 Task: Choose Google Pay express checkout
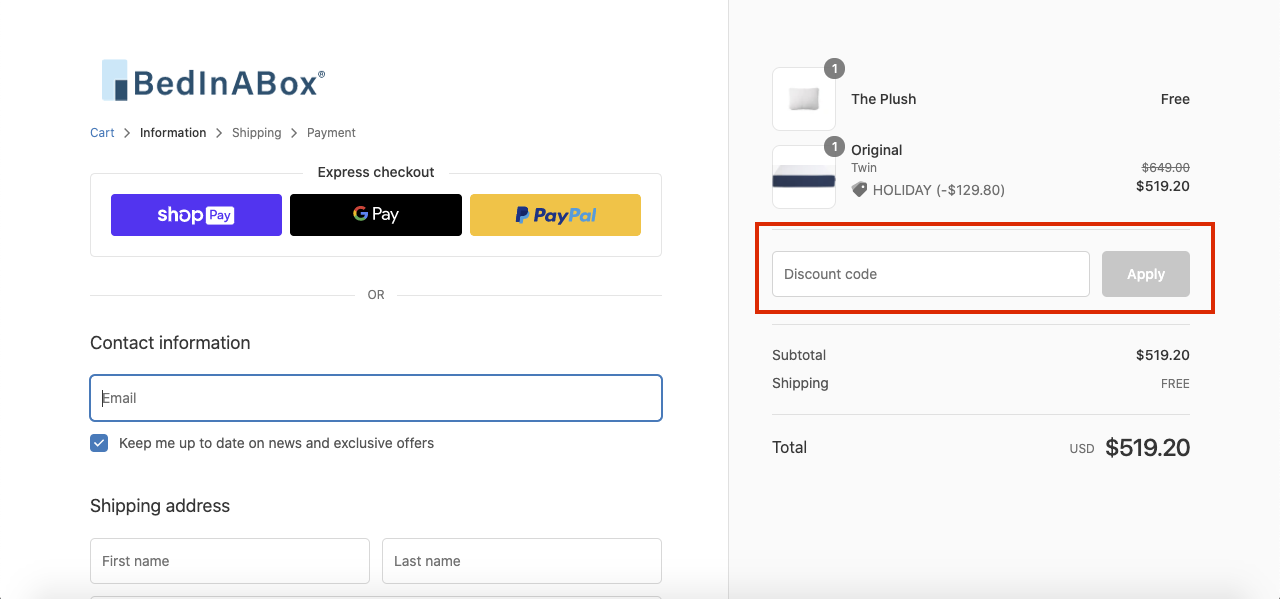376,215
